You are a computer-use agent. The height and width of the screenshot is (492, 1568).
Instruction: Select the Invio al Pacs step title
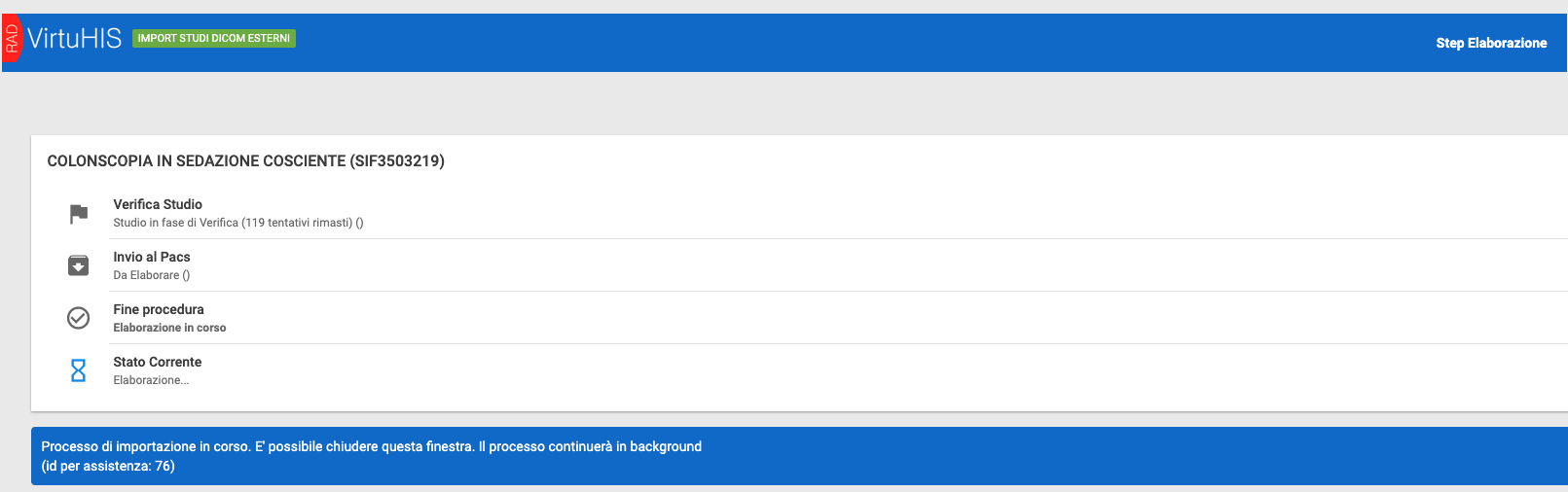(x=152, y=257)
